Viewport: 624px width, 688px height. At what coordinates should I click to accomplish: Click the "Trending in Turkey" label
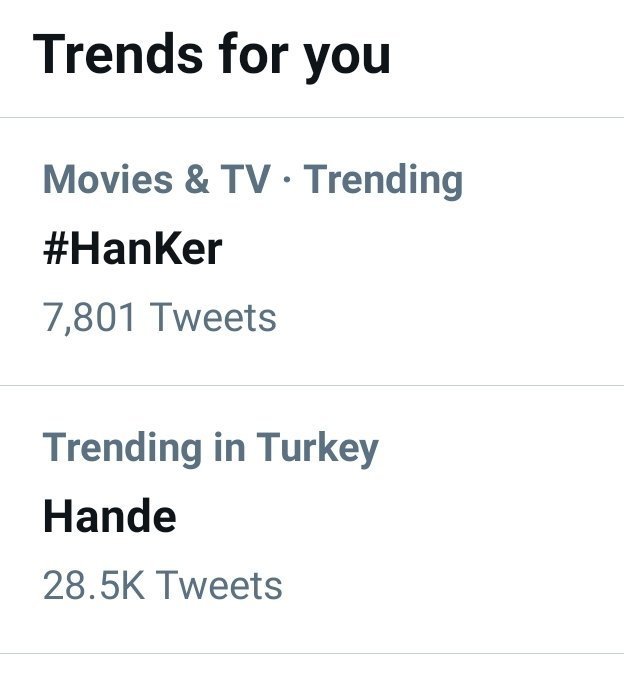pyautogui.click(x=210, y=448)
